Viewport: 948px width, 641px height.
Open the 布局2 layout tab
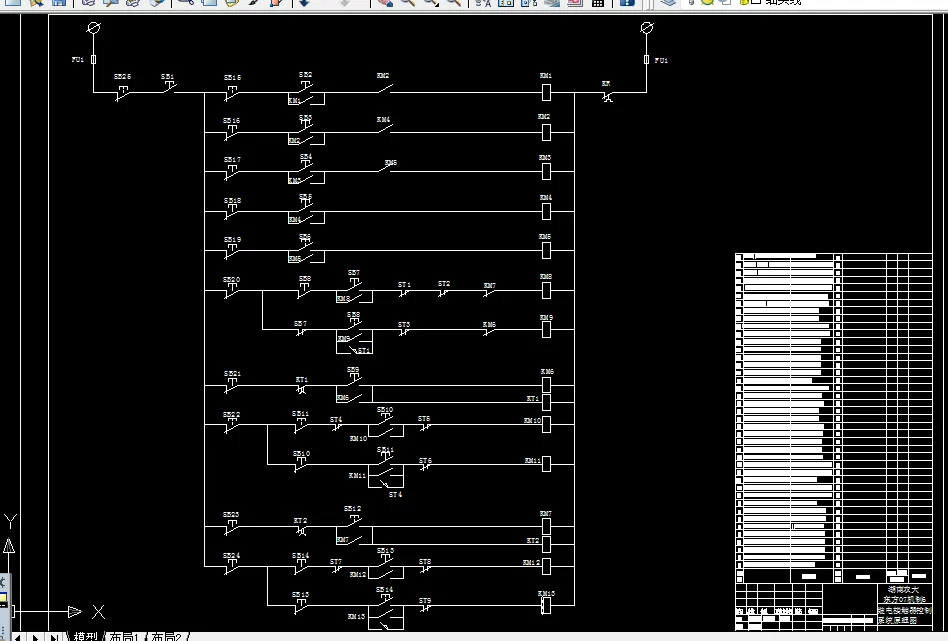click(x=166, y=636)
